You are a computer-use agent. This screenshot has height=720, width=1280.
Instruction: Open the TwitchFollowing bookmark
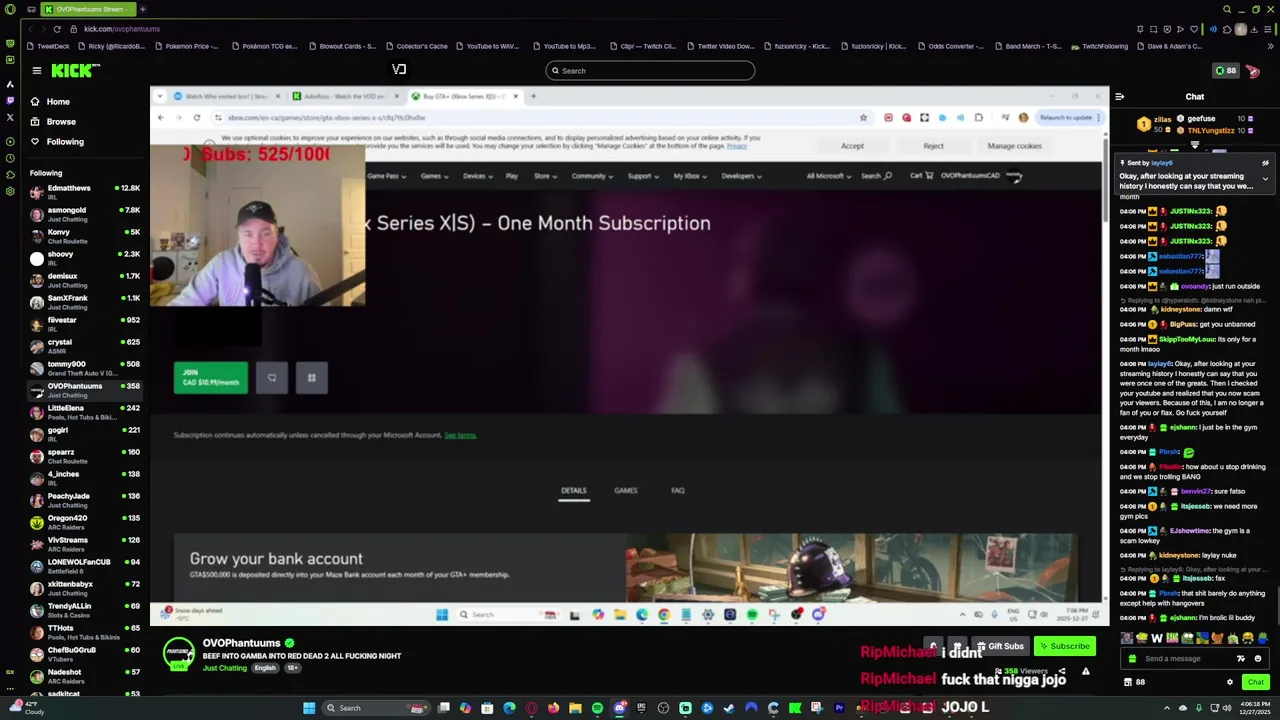[x=1099, y=46]
